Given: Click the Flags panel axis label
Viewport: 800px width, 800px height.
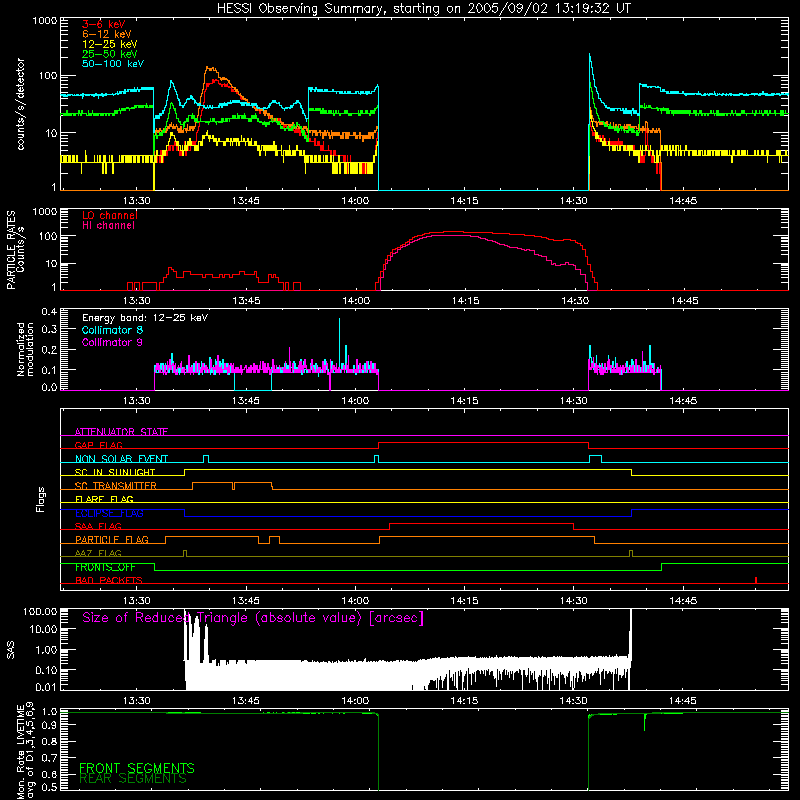Looking at the screenshot, I should coord(40,499).
